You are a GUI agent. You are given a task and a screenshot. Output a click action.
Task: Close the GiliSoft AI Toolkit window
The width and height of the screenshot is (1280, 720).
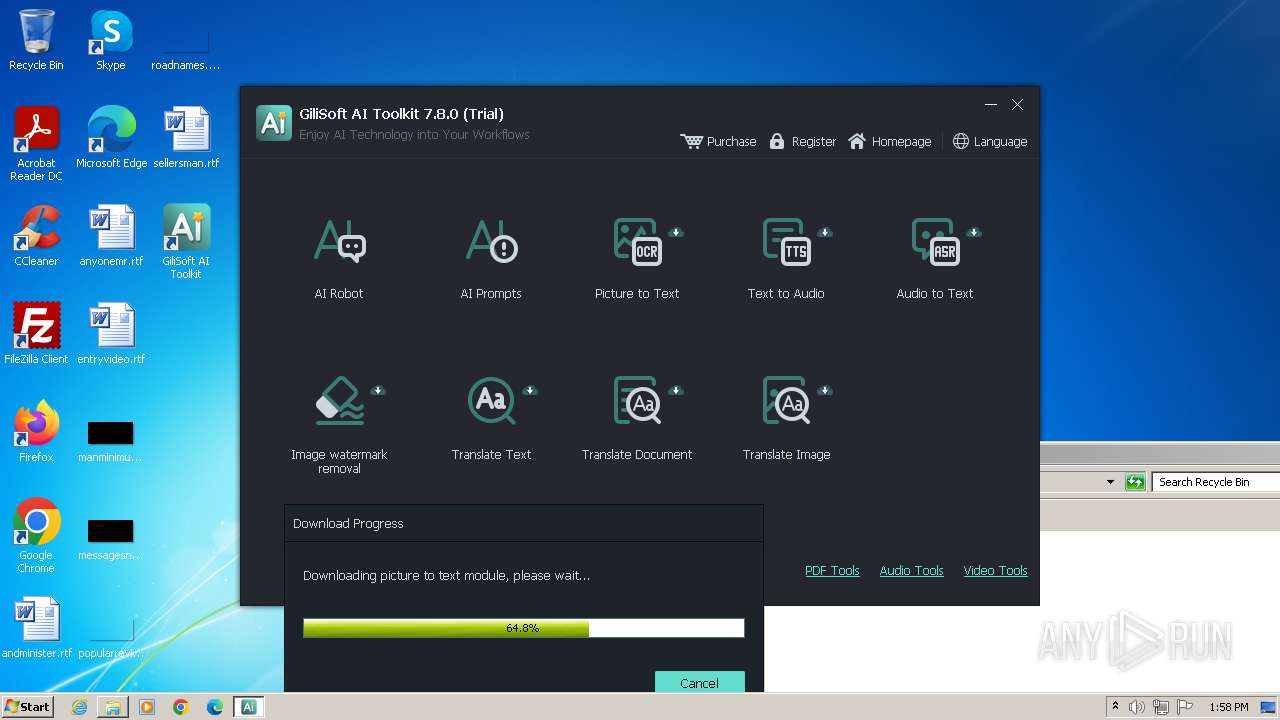point(1017,104)
